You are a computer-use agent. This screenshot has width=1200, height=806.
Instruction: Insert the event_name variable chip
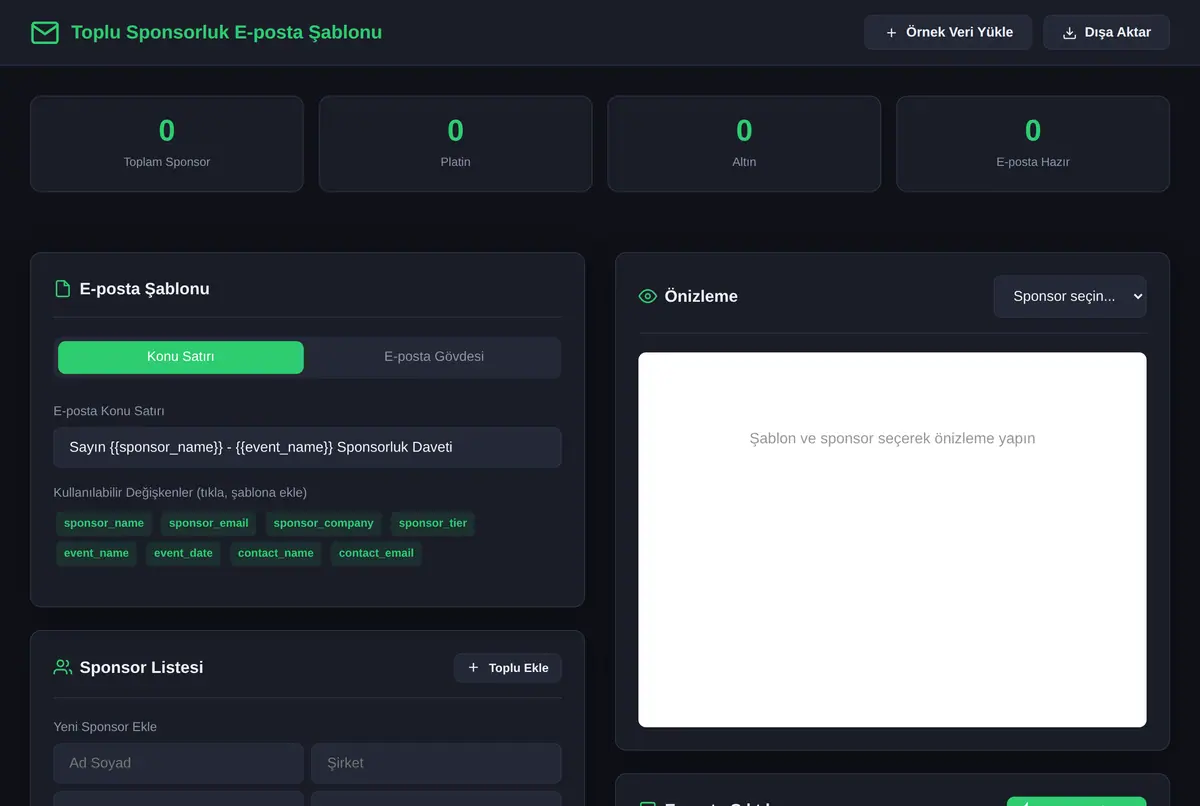pyautogui.click(x=96, y=553)
